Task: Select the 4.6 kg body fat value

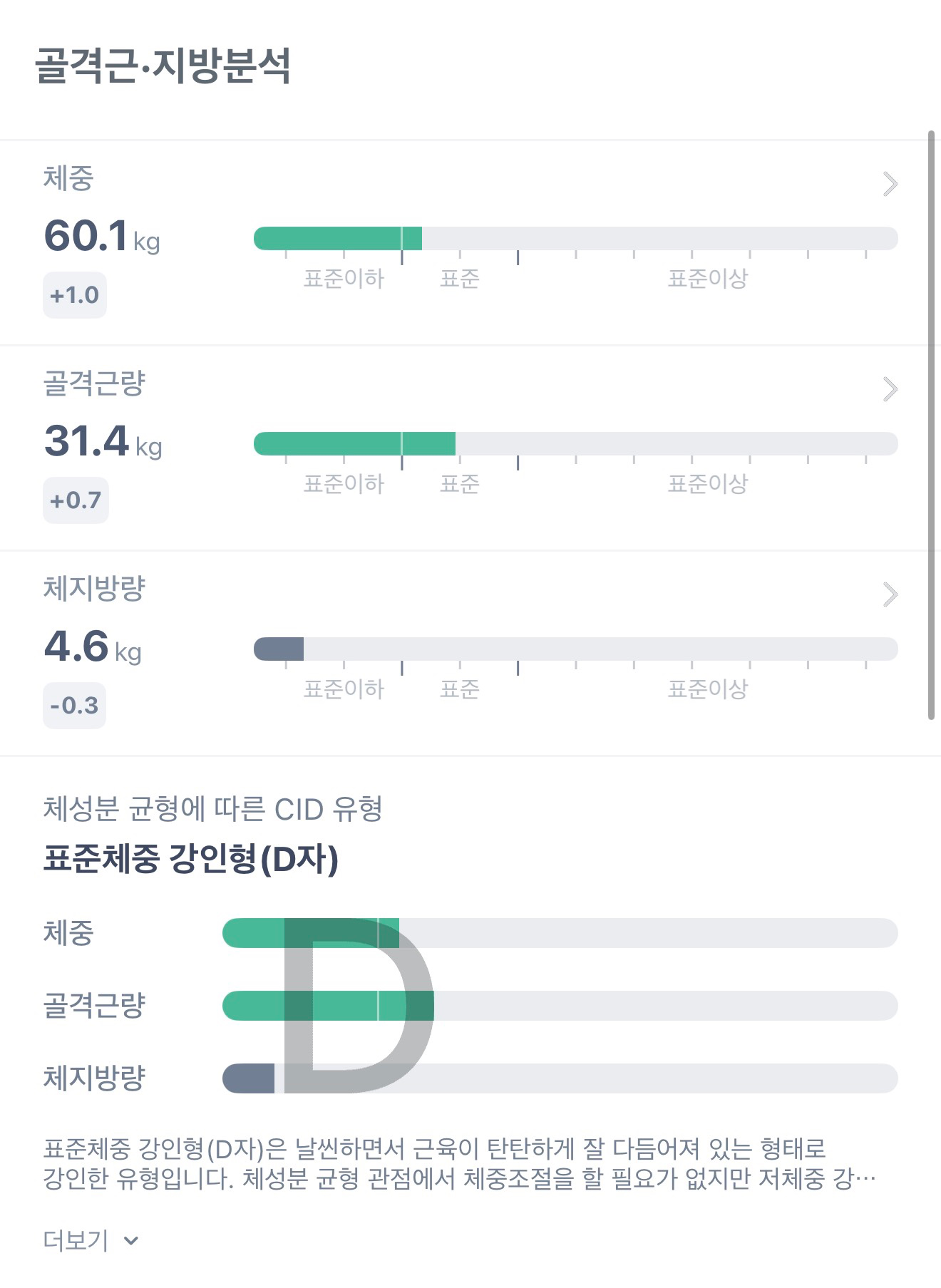Action: point(93,646)
